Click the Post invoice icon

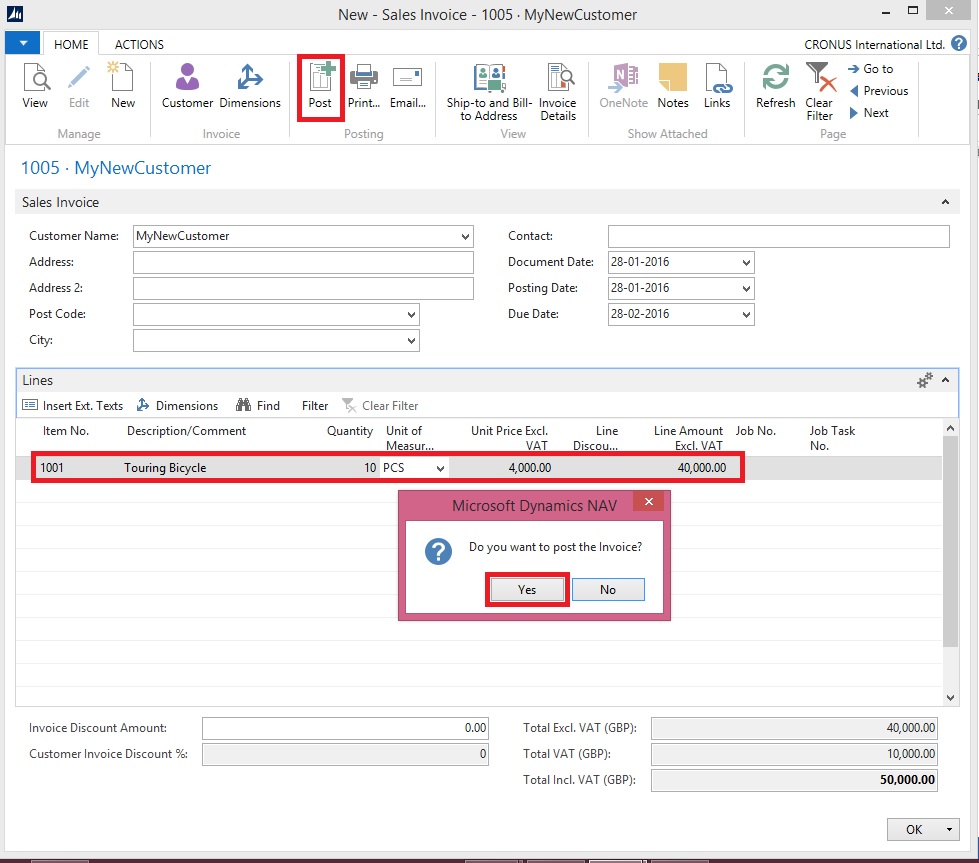point(320,87)
